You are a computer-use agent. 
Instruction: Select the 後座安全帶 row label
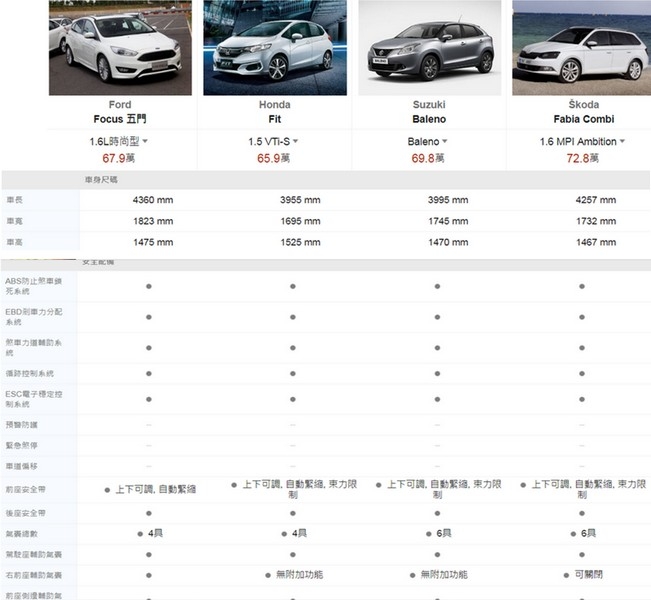click(x=25, y=513)
